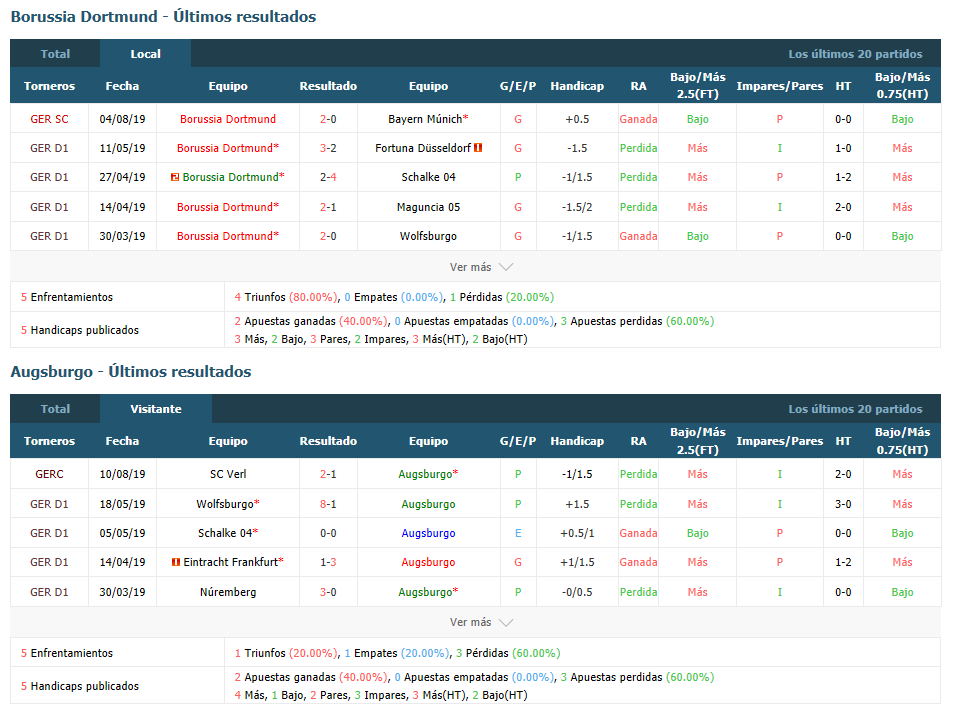Click the -0/0.5 handicap value
The image size is (953, 708).
pyautogui.click(x=577, y=592)
